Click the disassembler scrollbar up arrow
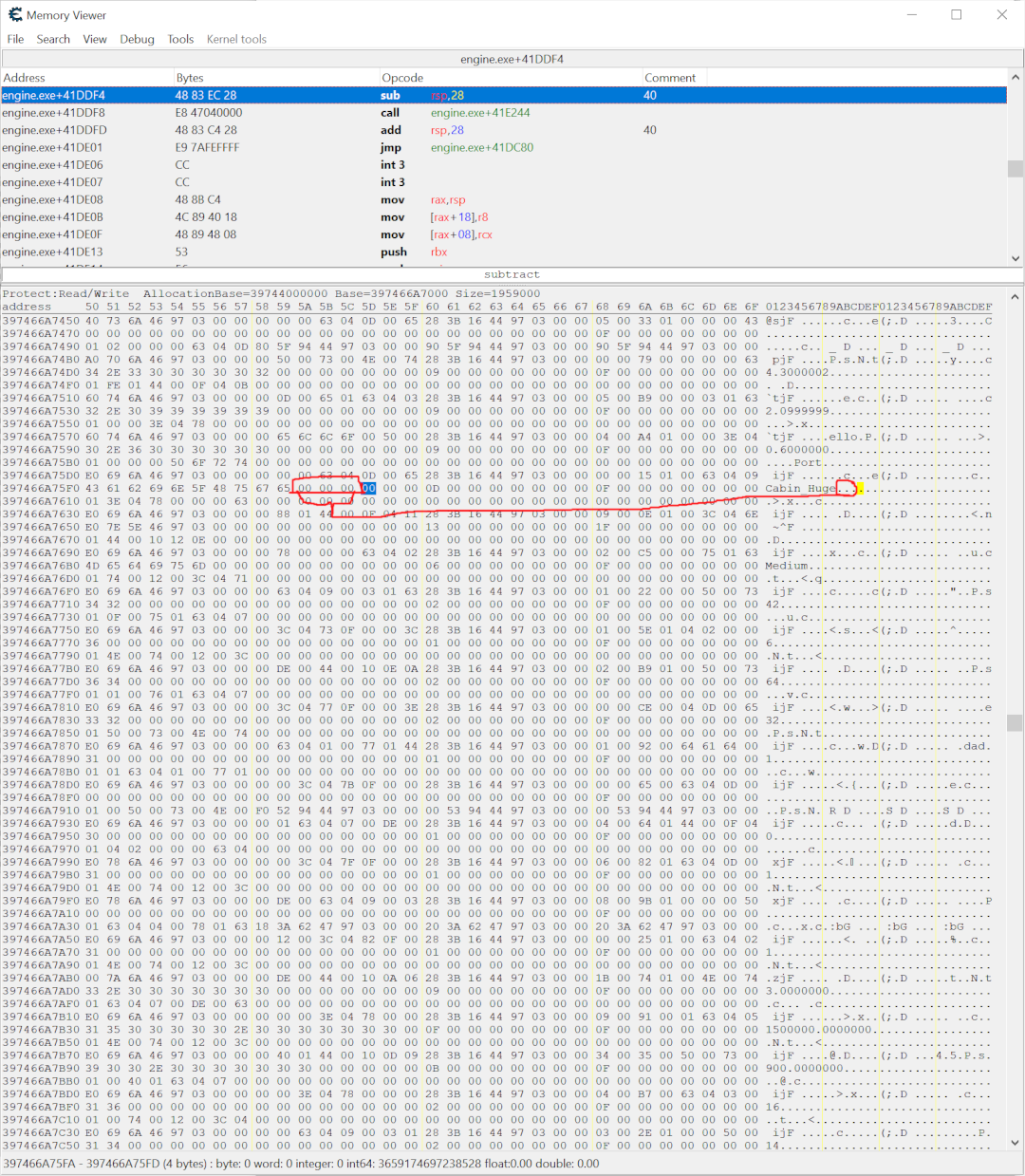The height and width of the screenshot is (1176, 1025). tap(1015, 77)
